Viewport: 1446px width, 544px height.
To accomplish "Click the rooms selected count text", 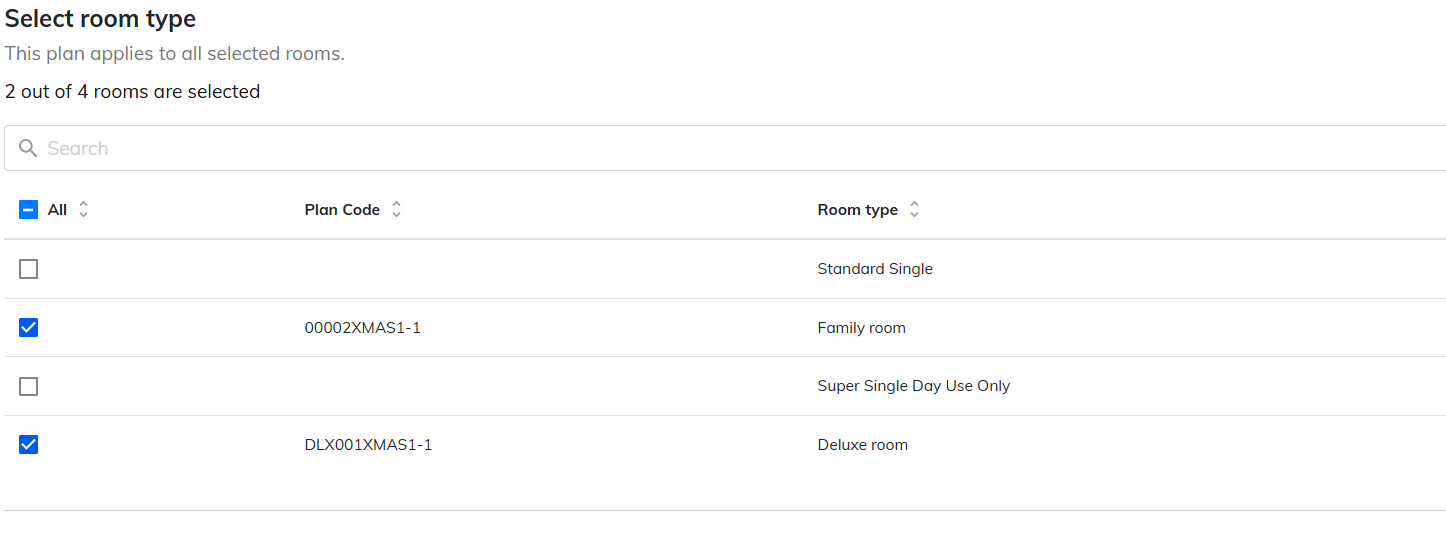I will pyautogui.click(x=132, y=92).
